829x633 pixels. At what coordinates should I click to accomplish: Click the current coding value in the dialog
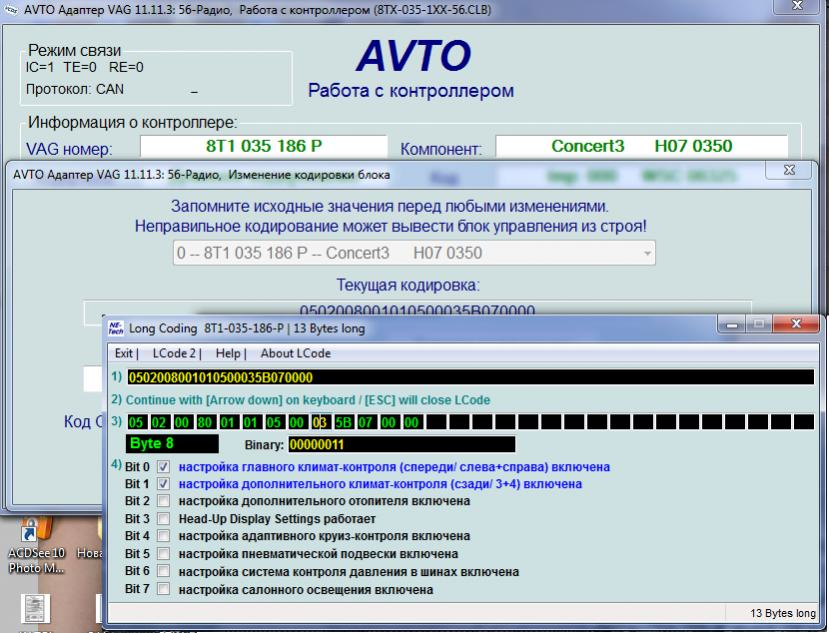tap(417, 310)
